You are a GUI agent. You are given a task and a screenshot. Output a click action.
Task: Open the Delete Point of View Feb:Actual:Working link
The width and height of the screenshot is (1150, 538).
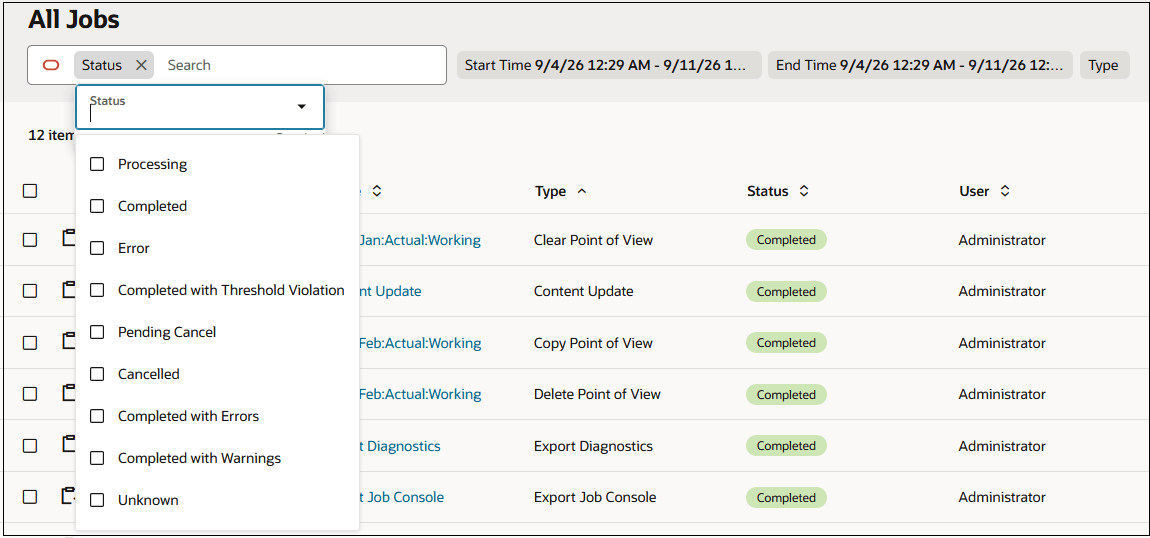click(420, 394)
